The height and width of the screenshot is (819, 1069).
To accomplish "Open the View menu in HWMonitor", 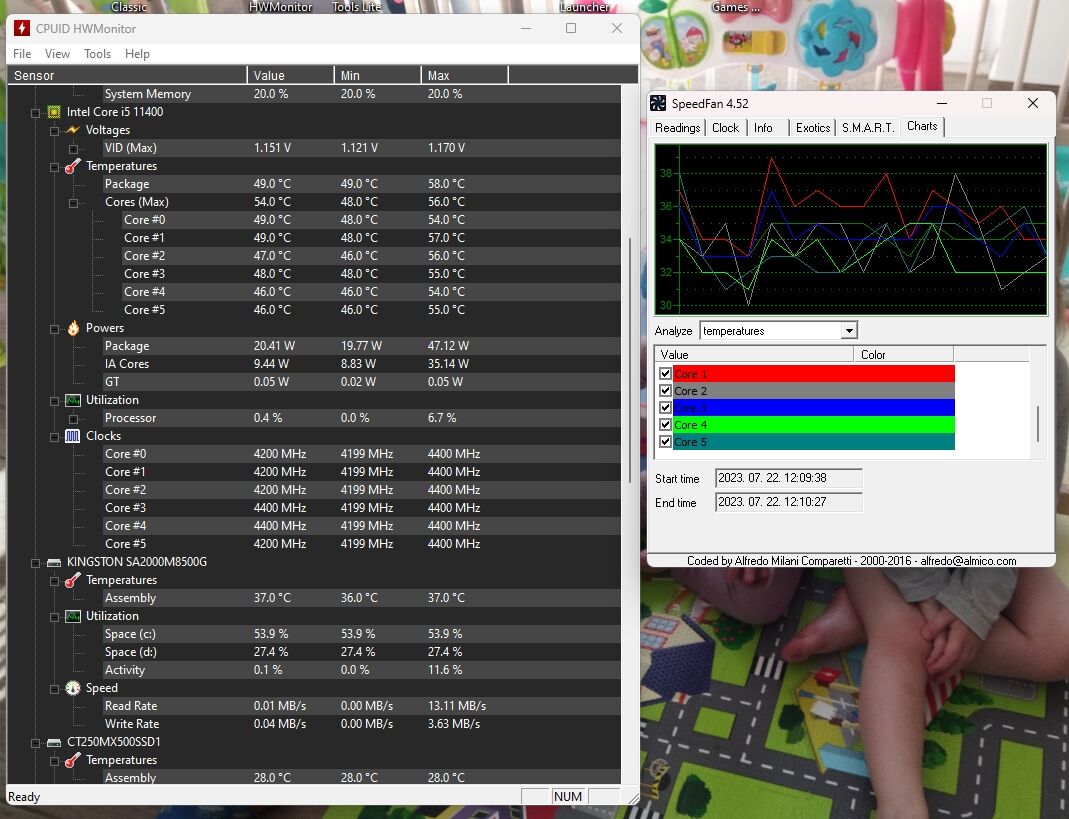I will pos(57,54).
